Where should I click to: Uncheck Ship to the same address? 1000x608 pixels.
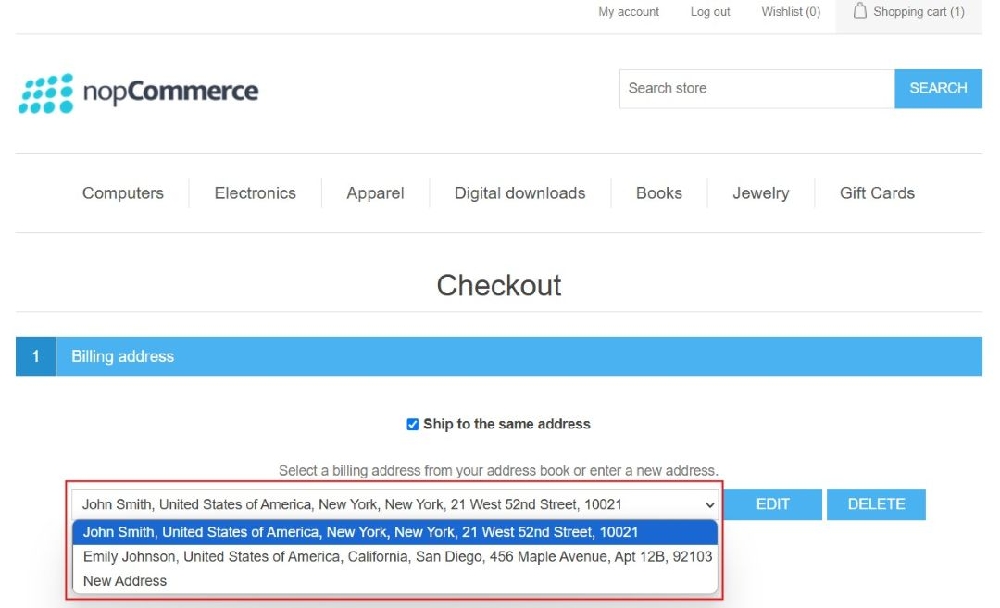point(411,424)
